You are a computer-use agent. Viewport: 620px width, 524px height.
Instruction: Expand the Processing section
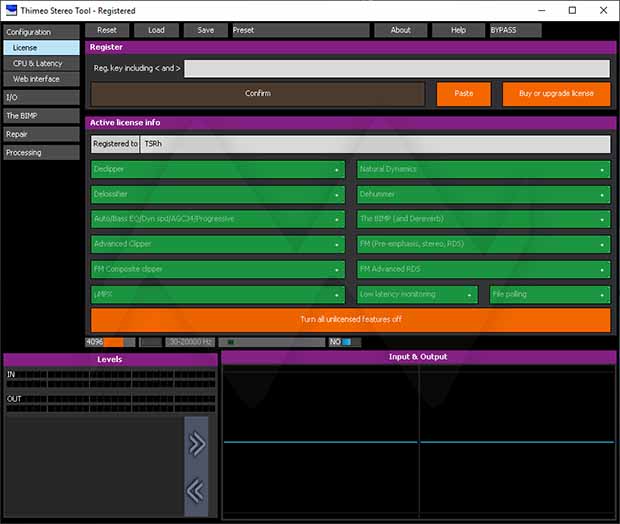[x=42, y=153]
